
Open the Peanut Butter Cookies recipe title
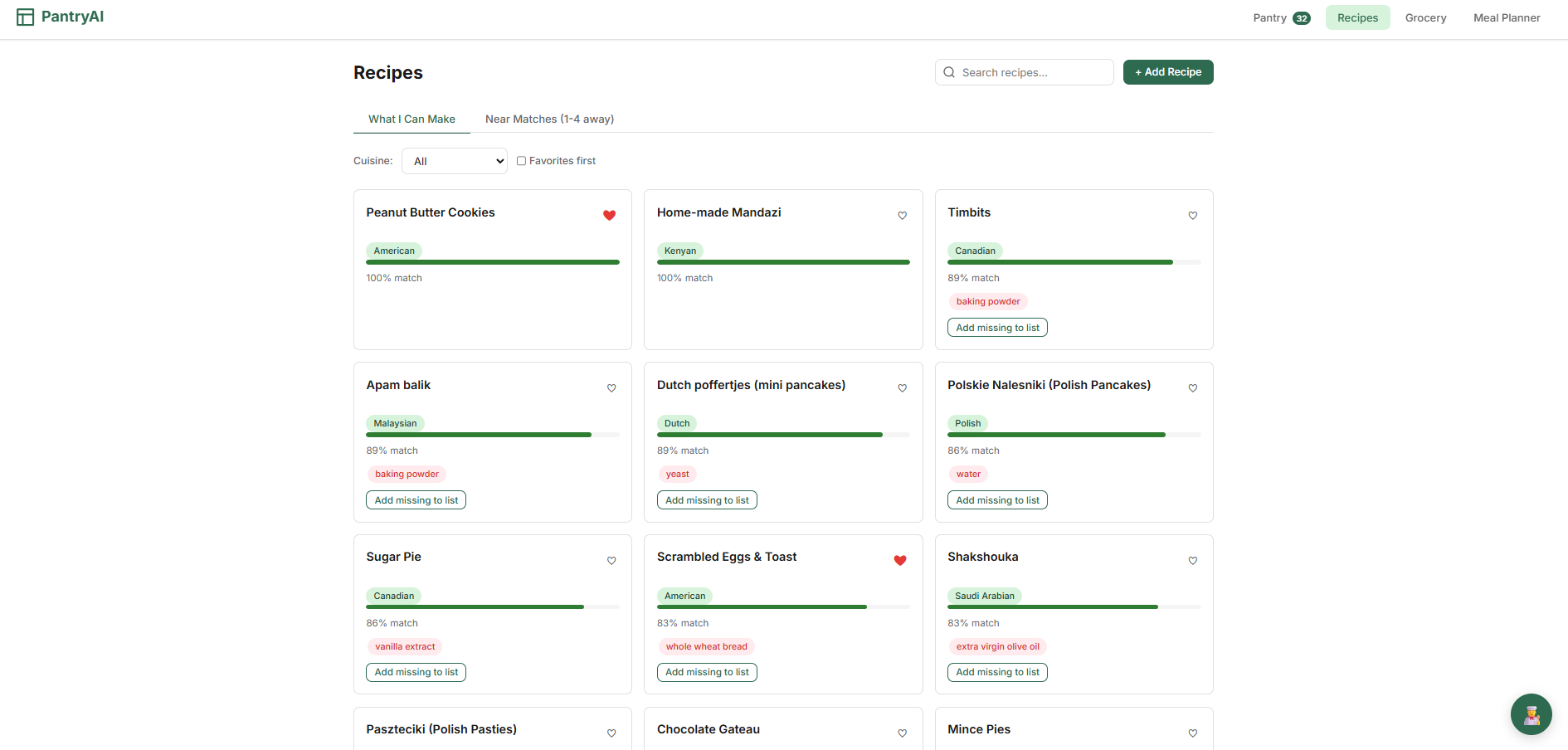click(431, 212)
